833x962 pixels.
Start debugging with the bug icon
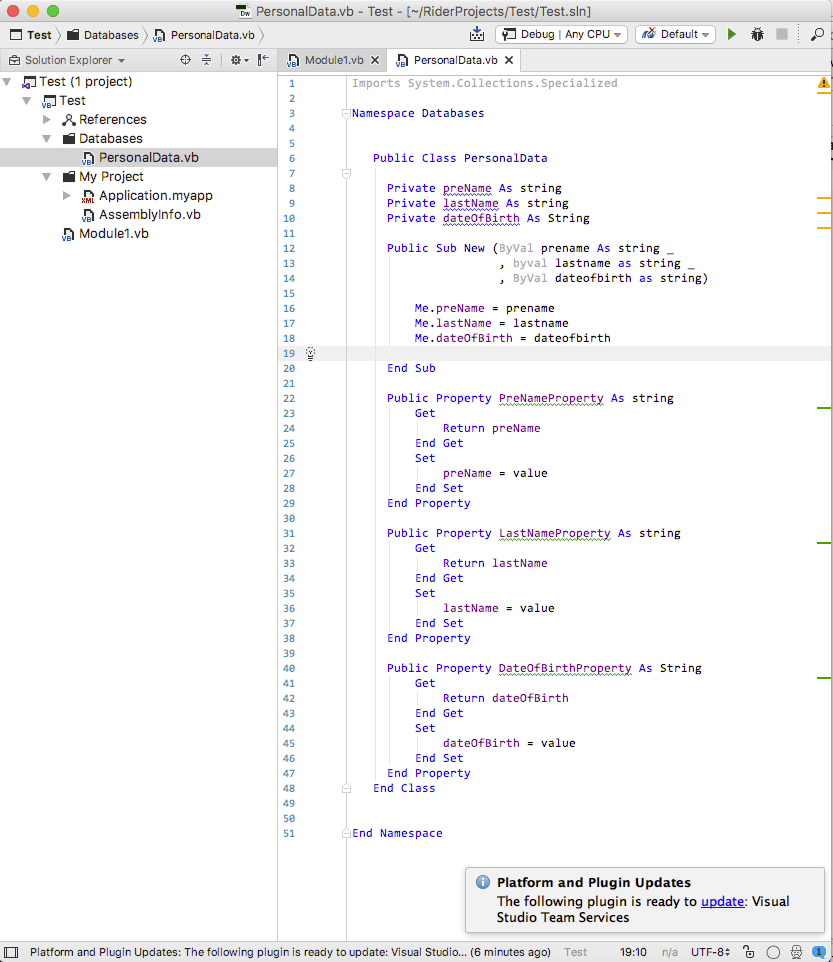click(757, 34)
